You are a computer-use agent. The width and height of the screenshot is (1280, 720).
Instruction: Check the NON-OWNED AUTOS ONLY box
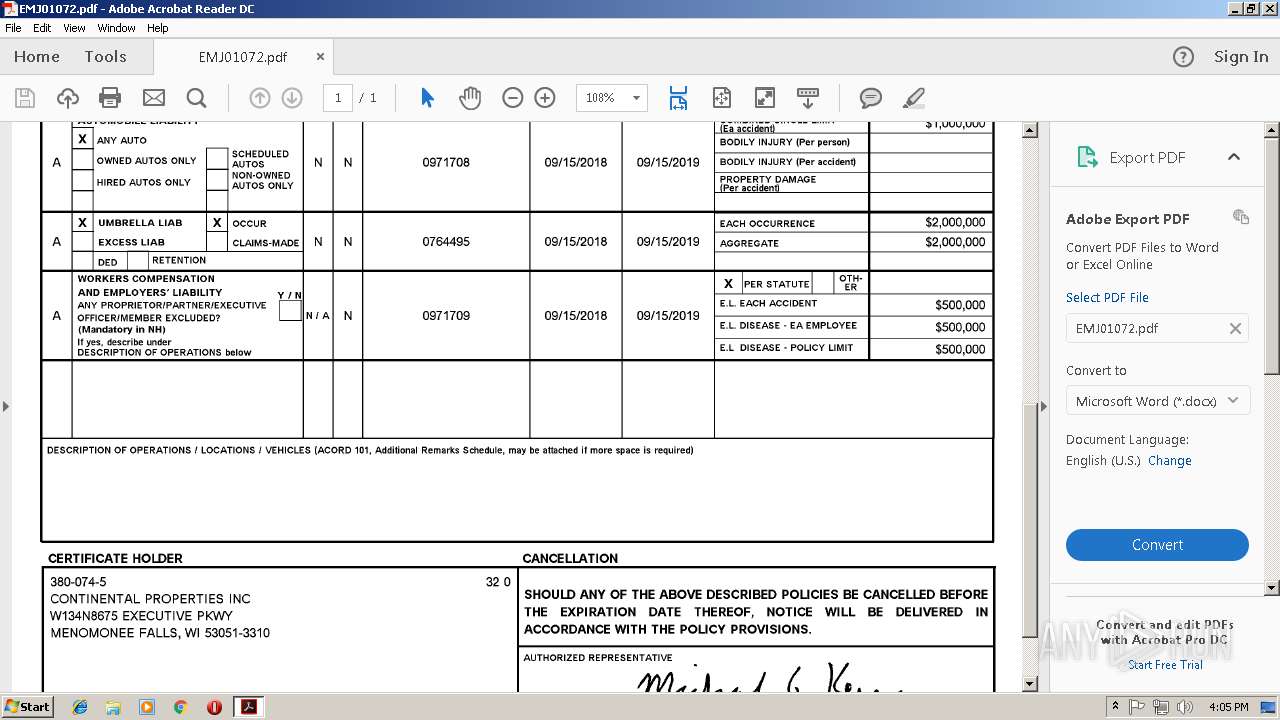(x=217, y=181)
